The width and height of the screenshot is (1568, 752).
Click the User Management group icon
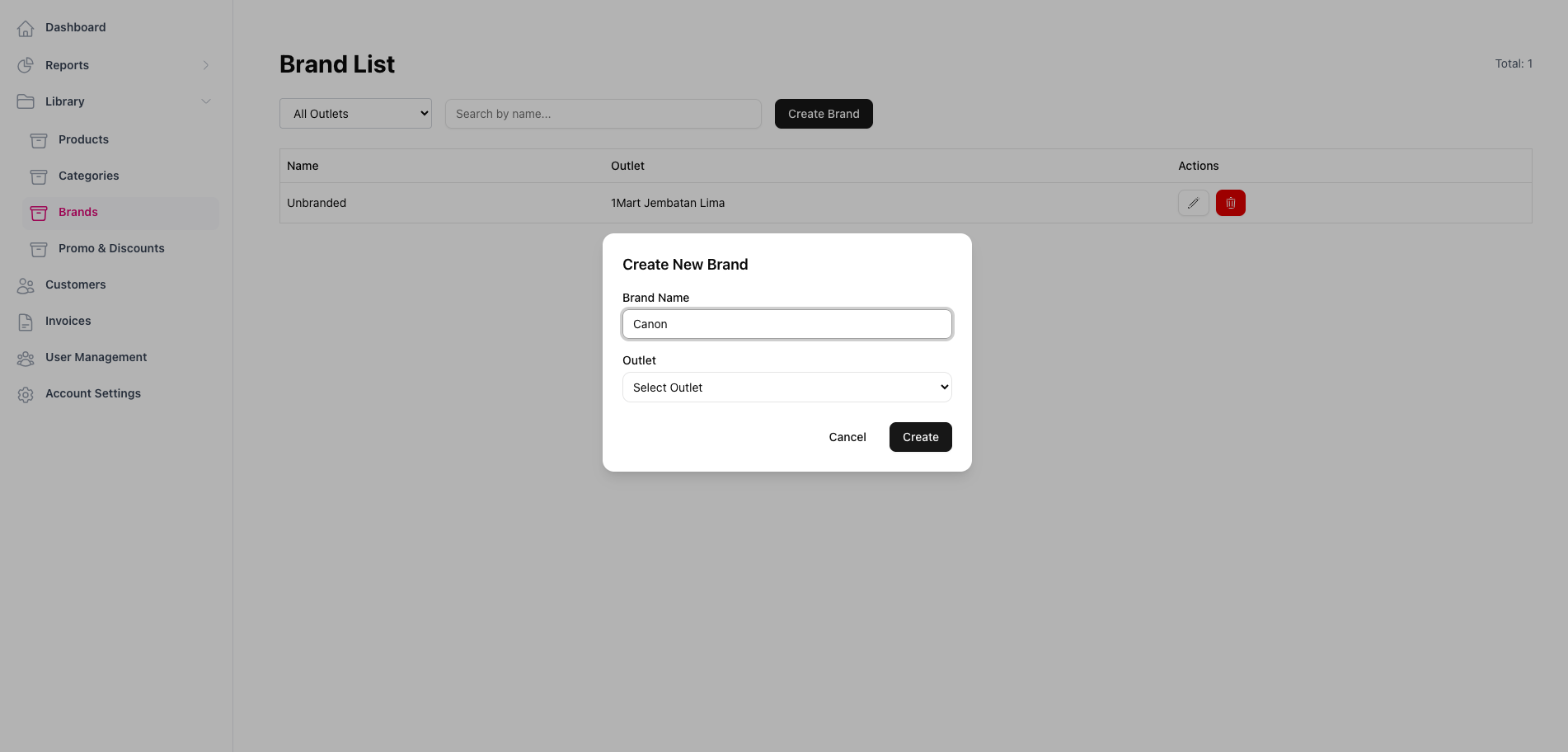(x=26, y=358)
